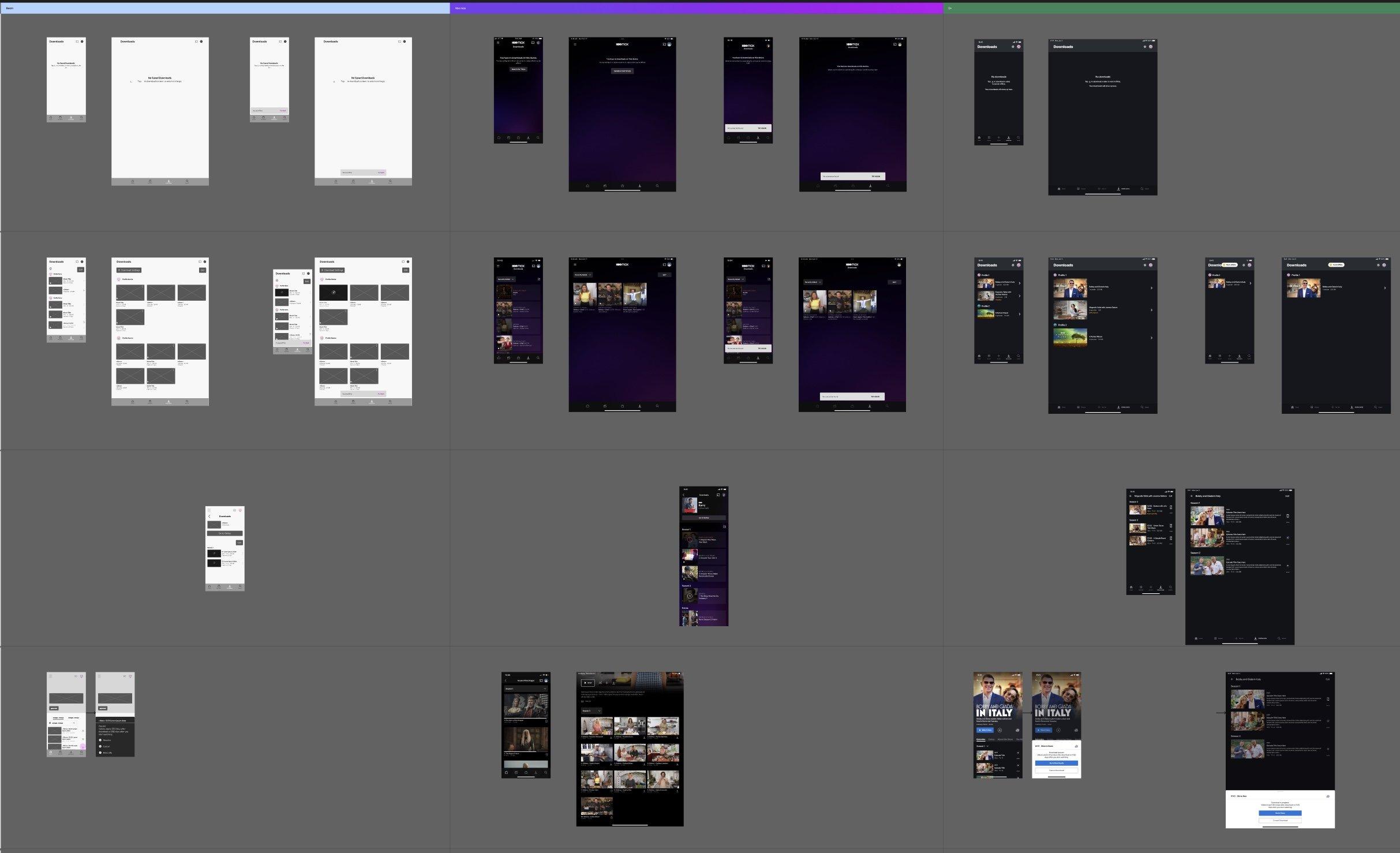1400x853 pixels.
Task: Toggle the Profile 1 selection checkmark on Downloads
Action: tap(979, 275)
